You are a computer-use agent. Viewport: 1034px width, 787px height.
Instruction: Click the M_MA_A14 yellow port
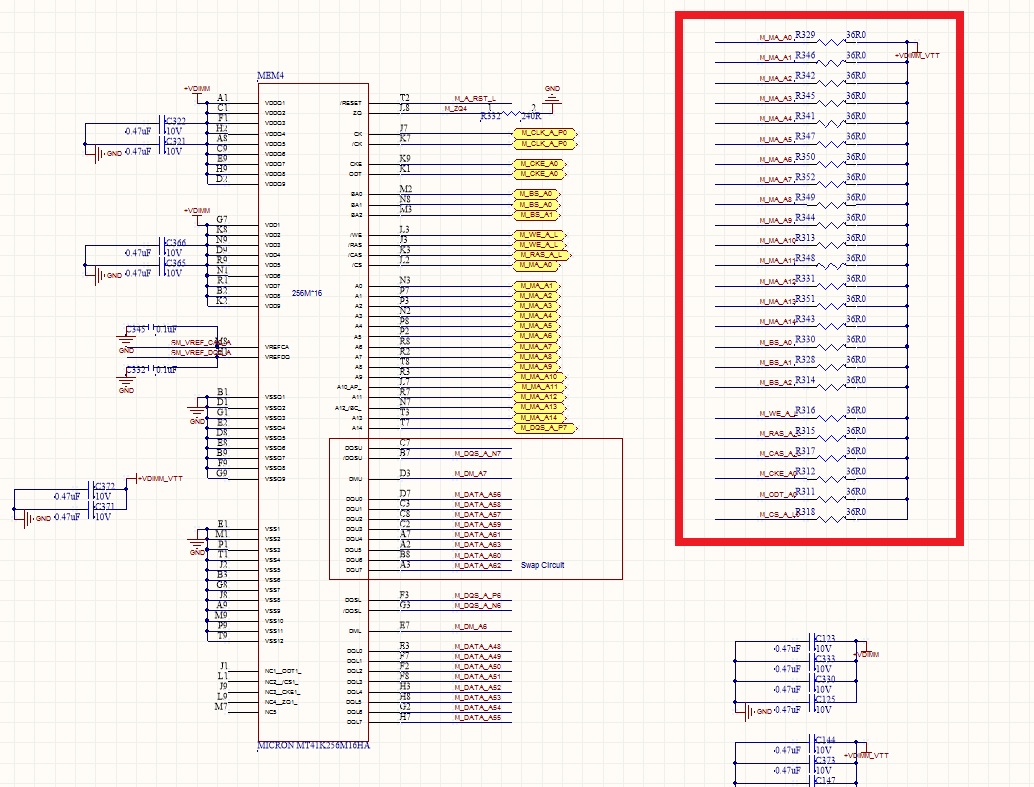[x=539, y=418]
